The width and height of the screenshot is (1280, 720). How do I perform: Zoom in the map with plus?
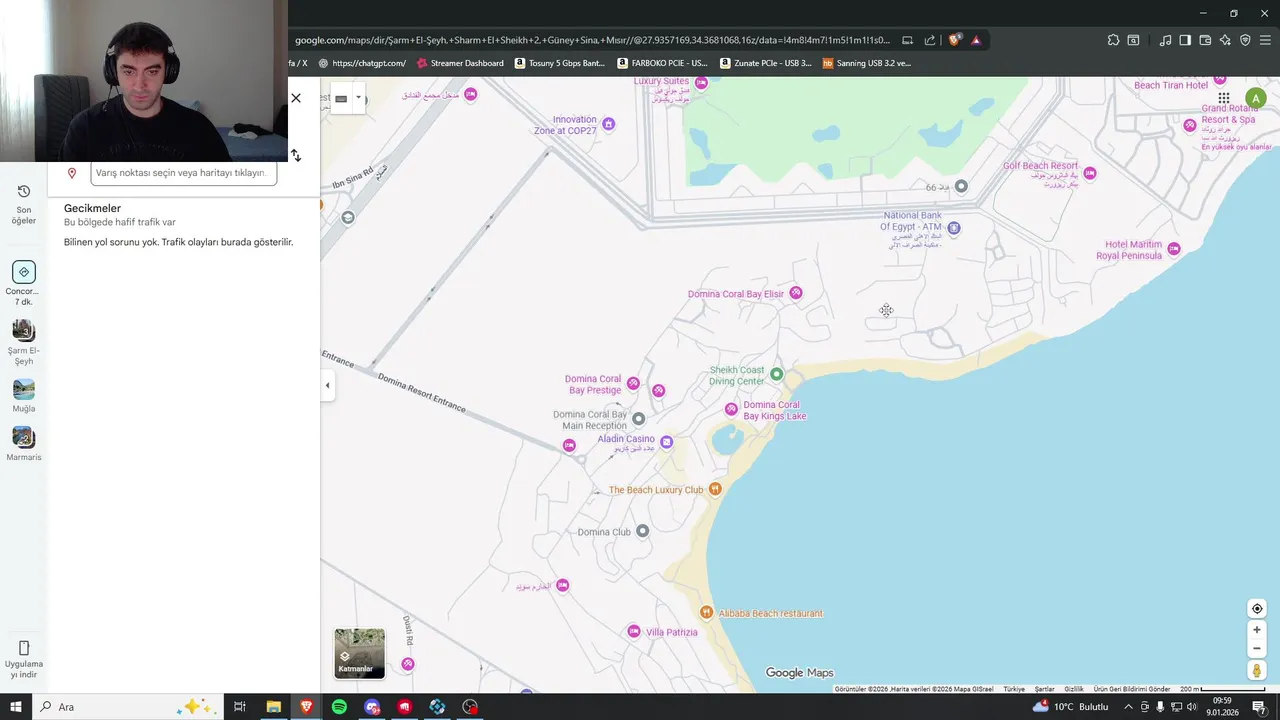coord(1257,630)
